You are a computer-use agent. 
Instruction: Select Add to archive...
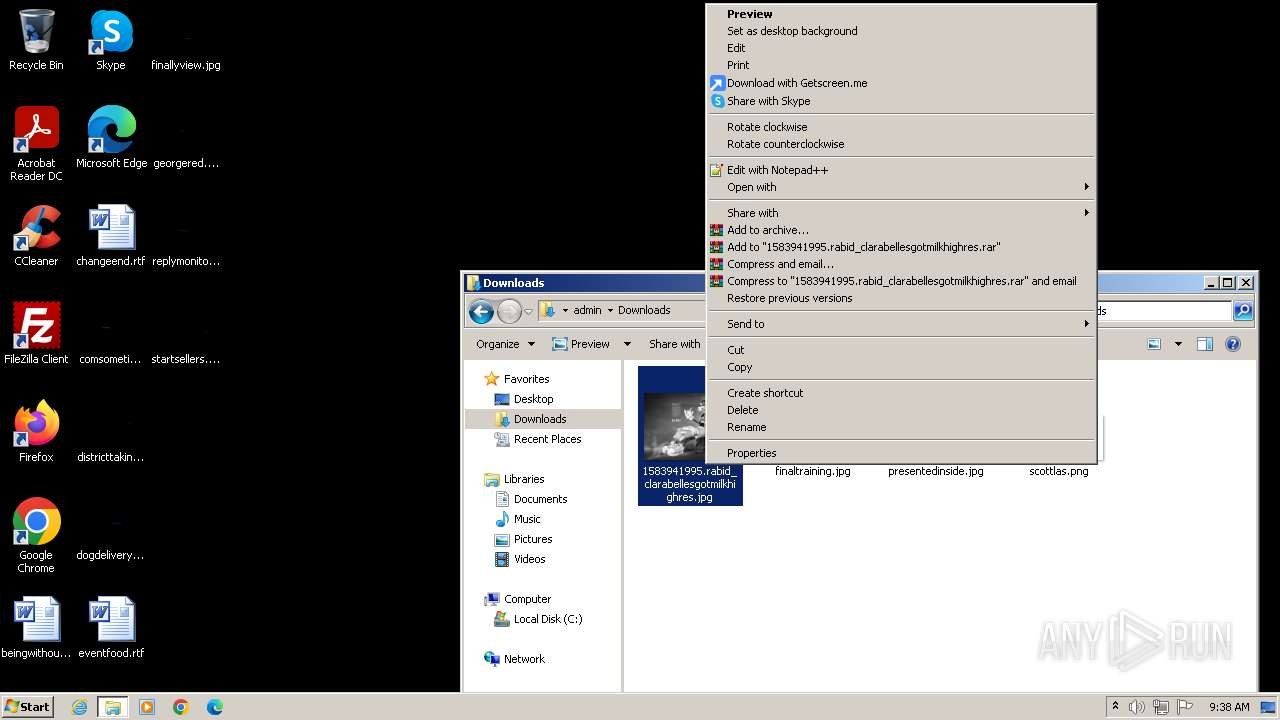[x=901, y=230]
